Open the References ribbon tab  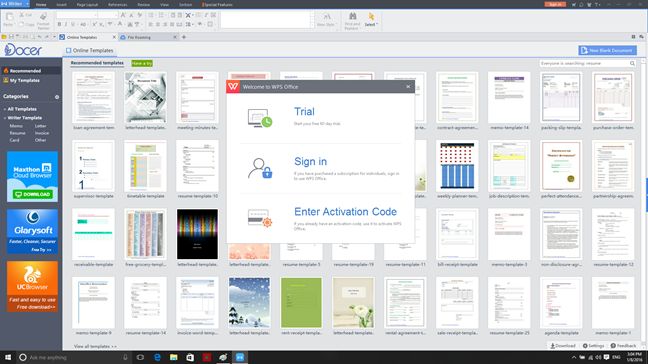click(117, 5)
